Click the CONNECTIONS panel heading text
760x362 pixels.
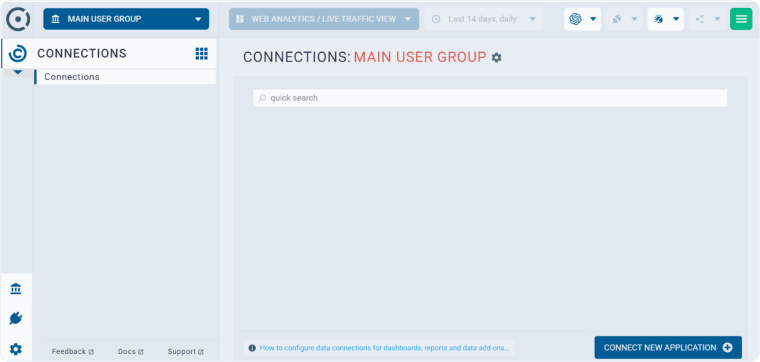click(82, 53)
